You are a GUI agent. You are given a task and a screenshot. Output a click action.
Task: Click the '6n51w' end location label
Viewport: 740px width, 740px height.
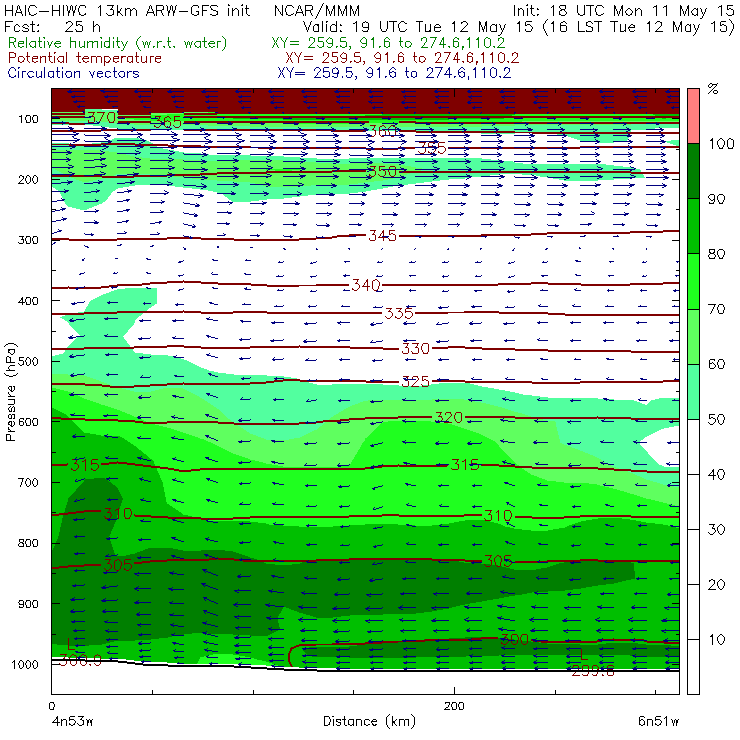(658, 721)
